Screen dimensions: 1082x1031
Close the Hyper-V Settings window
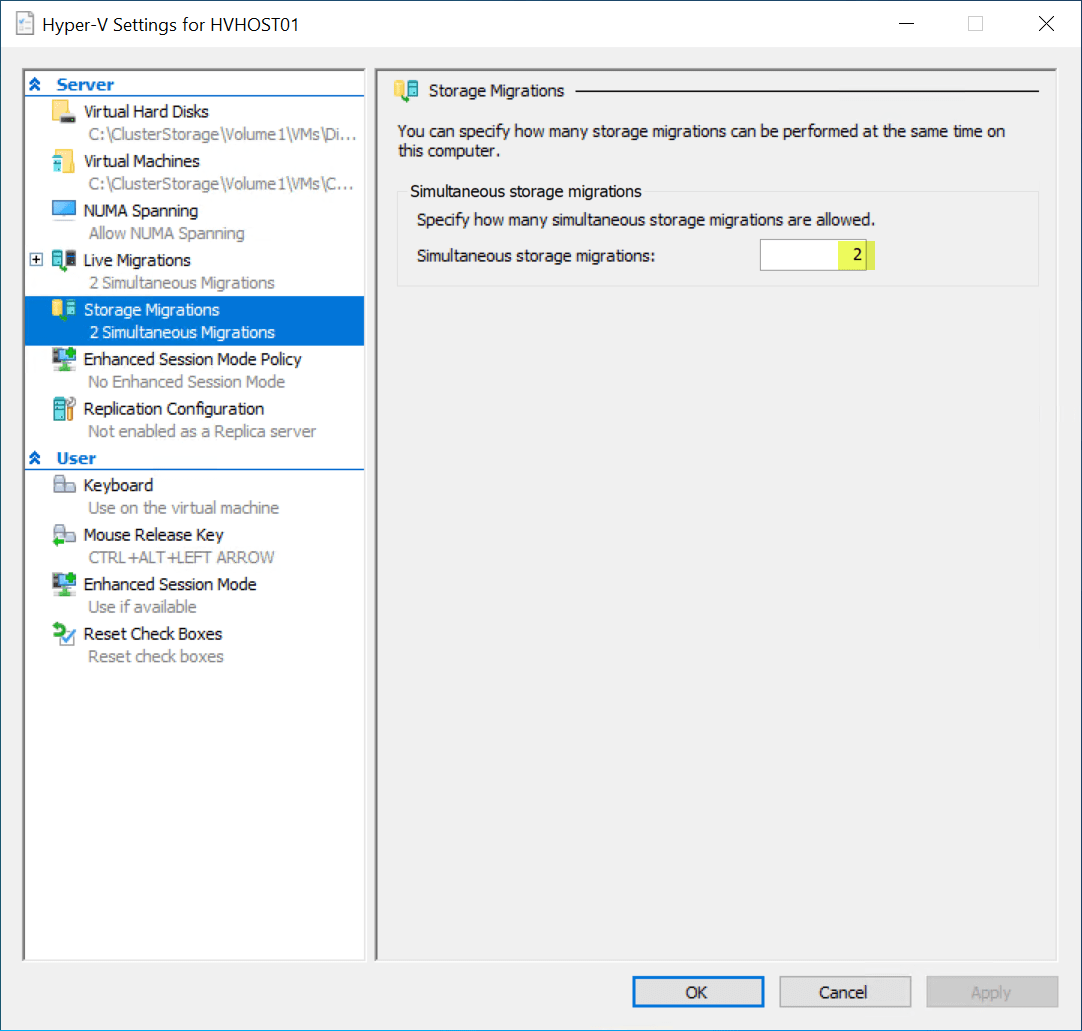pyautogui.click(x=1046, y=24)
